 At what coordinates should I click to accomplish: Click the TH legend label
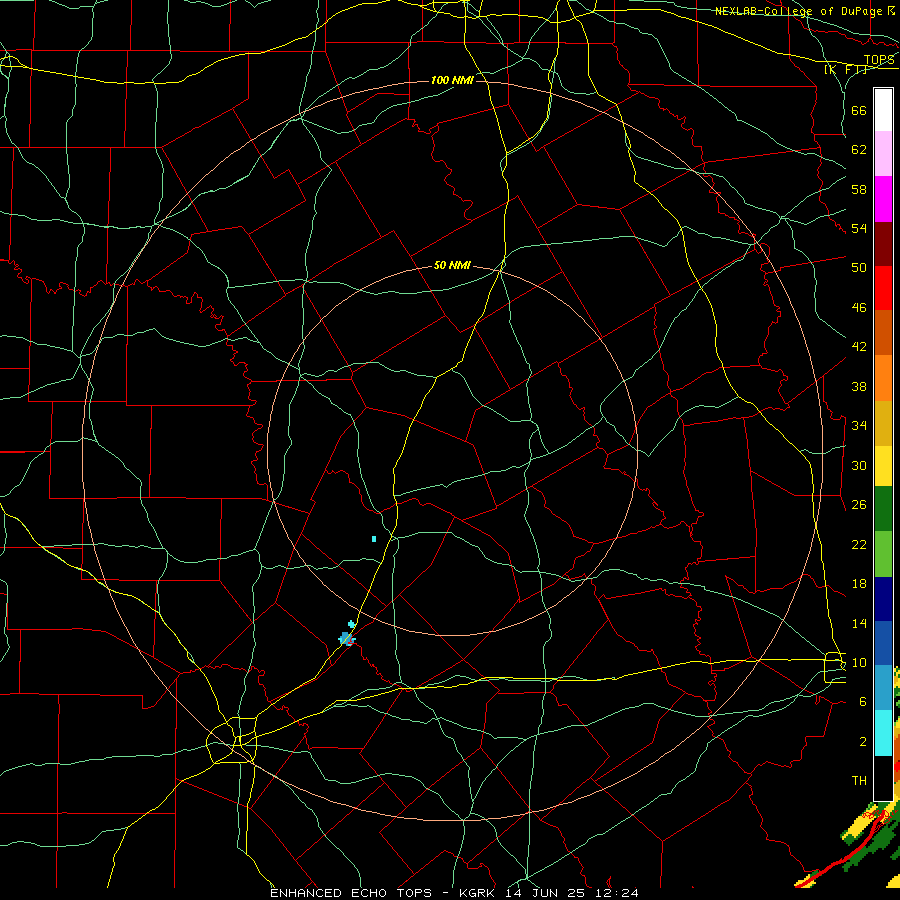coord(859,781)
